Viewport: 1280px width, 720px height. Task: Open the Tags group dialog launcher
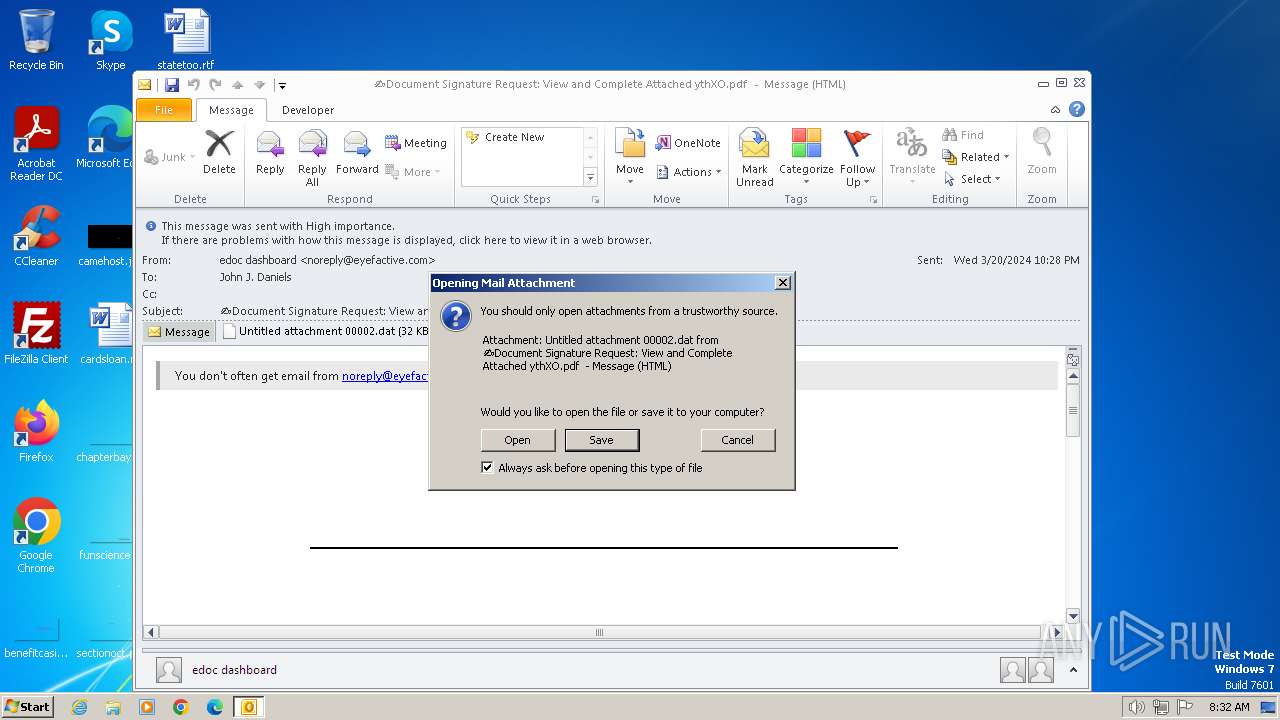873,200
